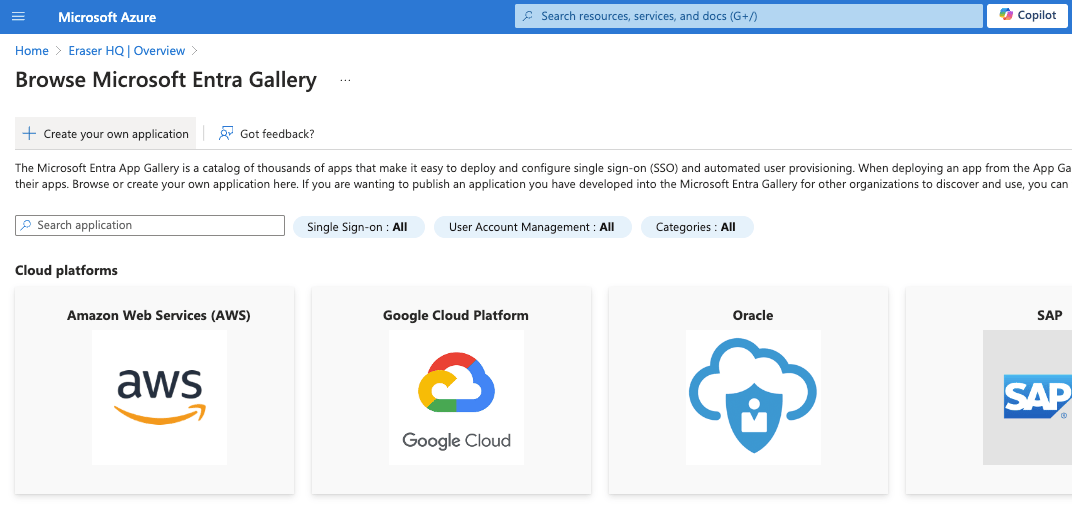Click Got feedback? link
This screenshot has height=515, width=1072.
point(266,133)
